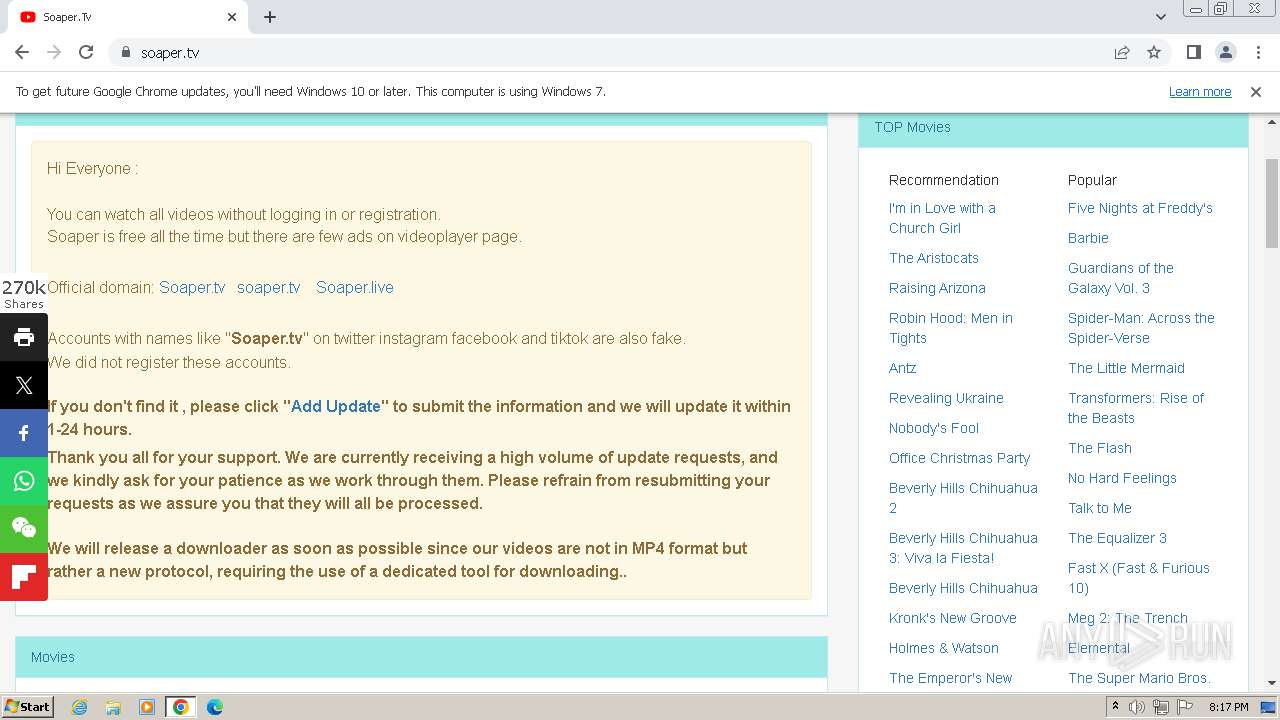Share via the print sidebar icon
This screenshot has width=1280, height=720.
pos(24,337)
